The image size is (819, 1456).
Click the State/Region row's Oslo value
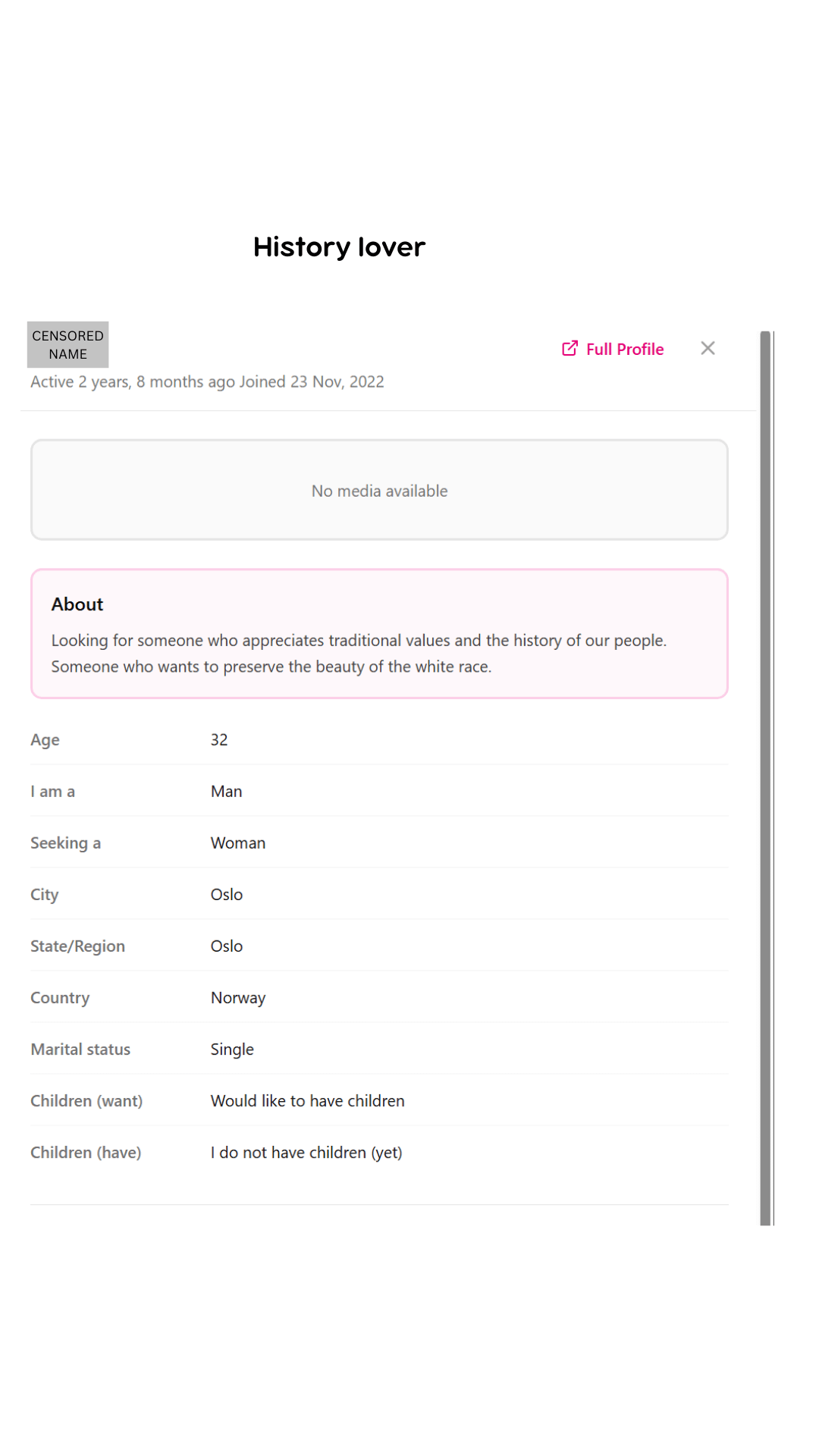coord(226,946)
